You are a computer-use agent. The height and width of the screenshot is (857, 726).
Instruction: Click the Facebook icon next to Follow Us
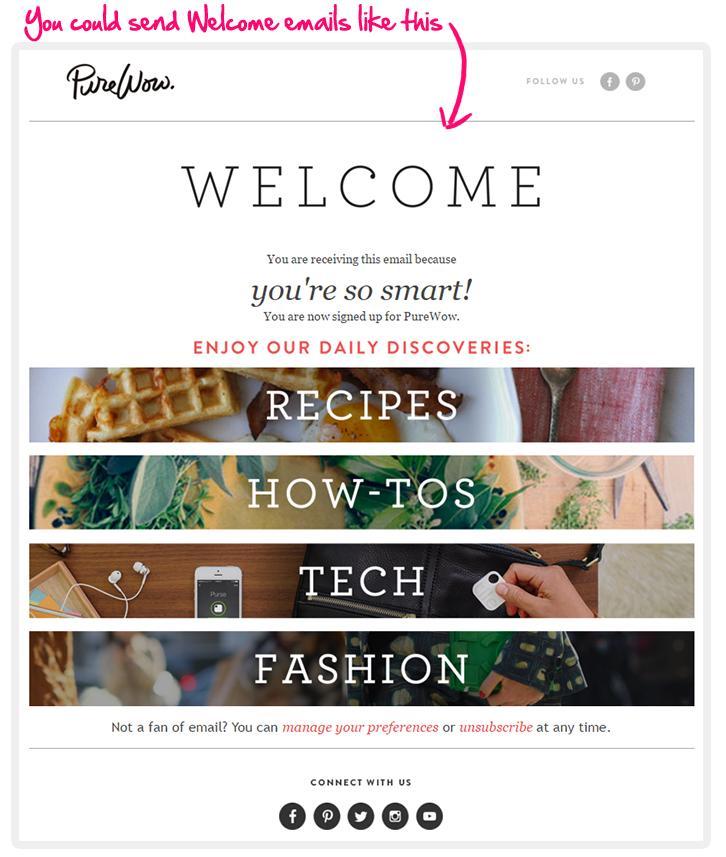click(610, 81)
